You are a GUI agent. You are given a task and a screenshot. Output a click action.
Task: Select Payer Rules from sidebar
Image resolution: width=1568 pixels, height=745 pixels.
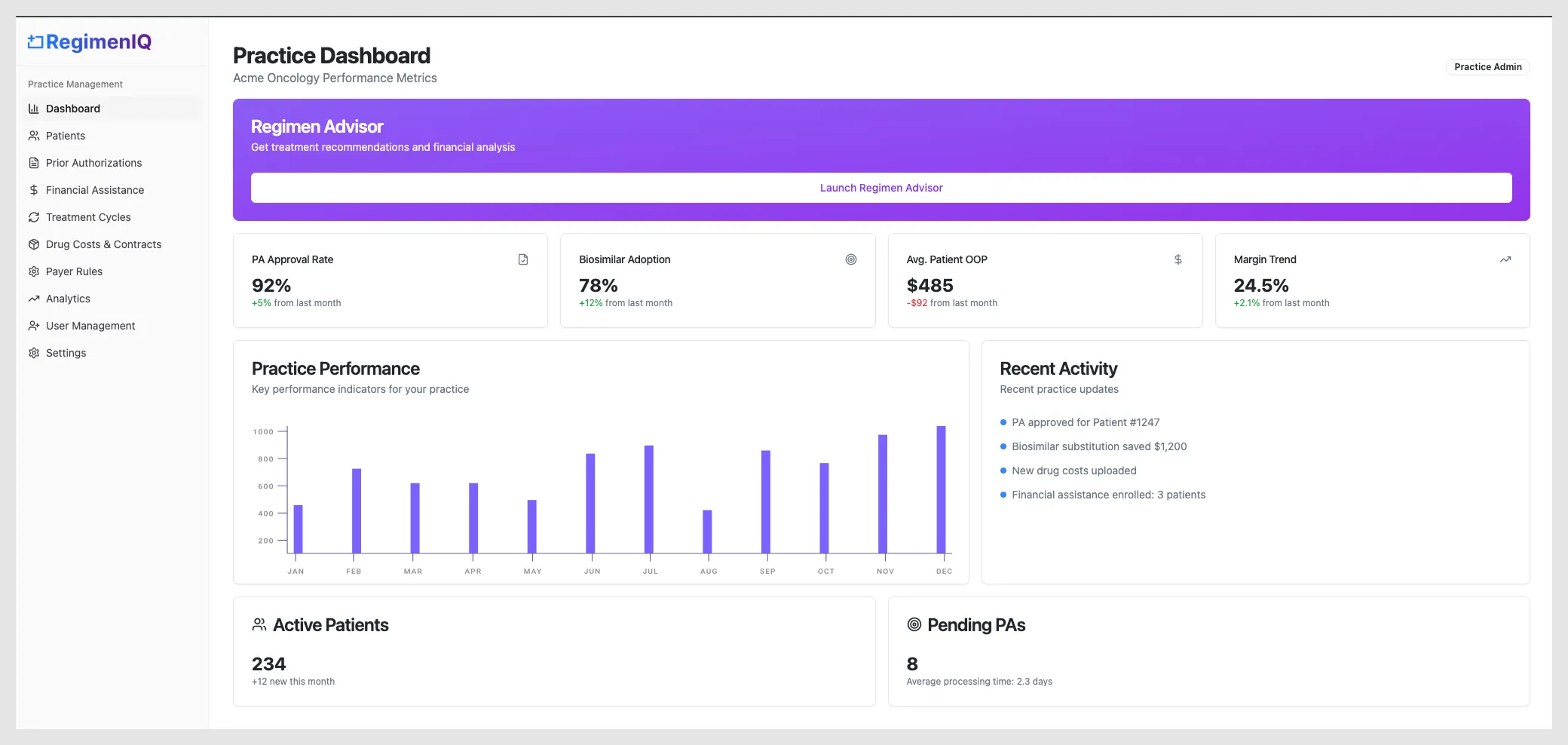click(74, 271)
